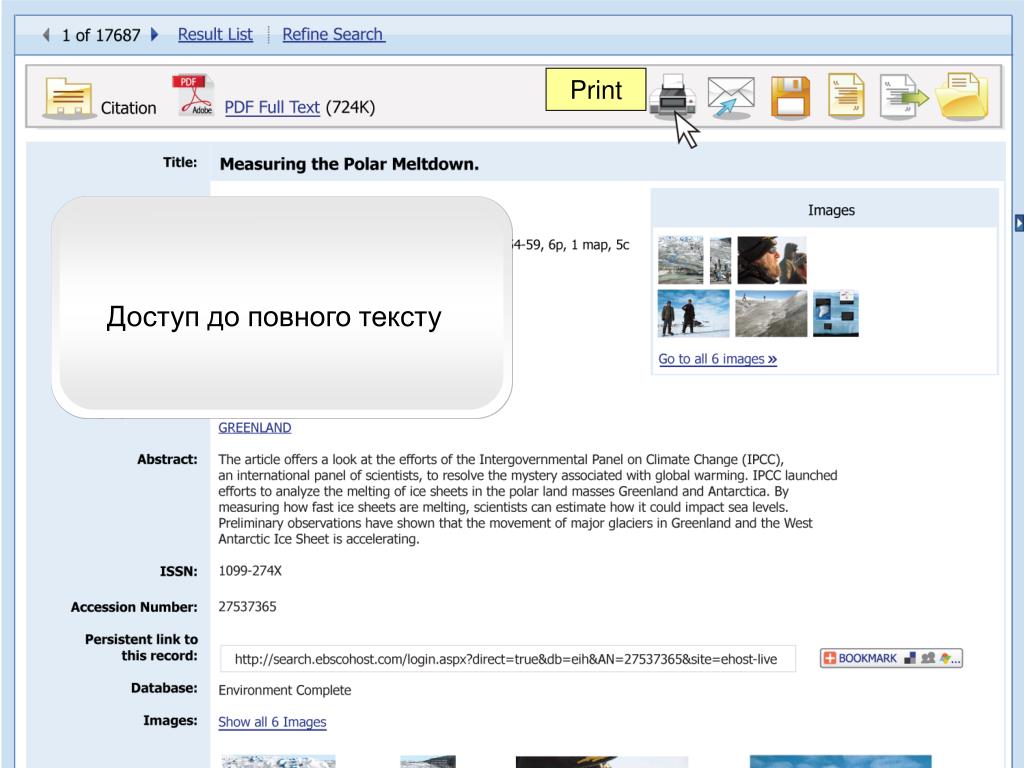Viewport: 1024px width, 768px height.
Task: Open the blue map thumbnail
Action: pyautogui.click(x=836, y=313)
